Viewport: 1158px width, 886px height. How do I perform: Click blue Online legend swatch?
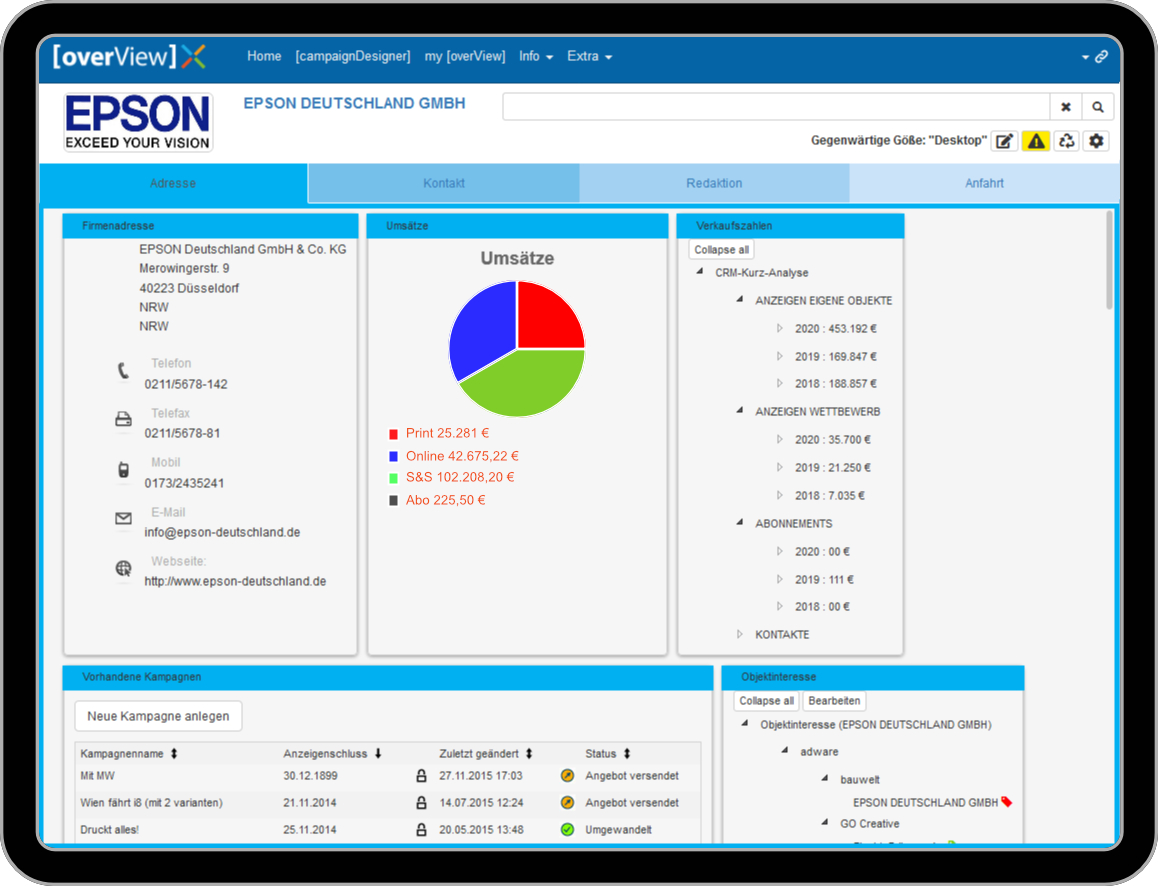(394, 456)
